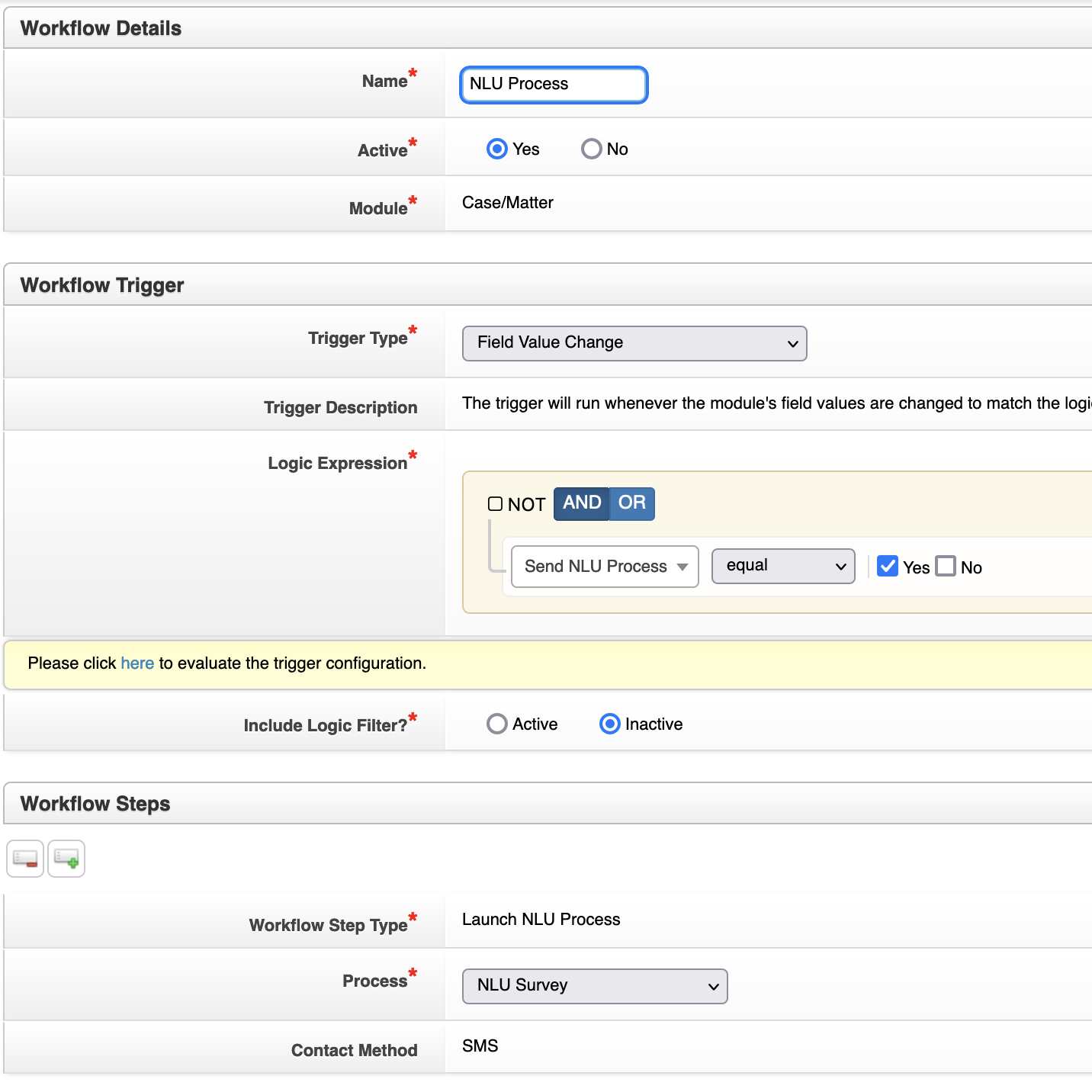Click the Workflow Trigger section header

point(102,285)
